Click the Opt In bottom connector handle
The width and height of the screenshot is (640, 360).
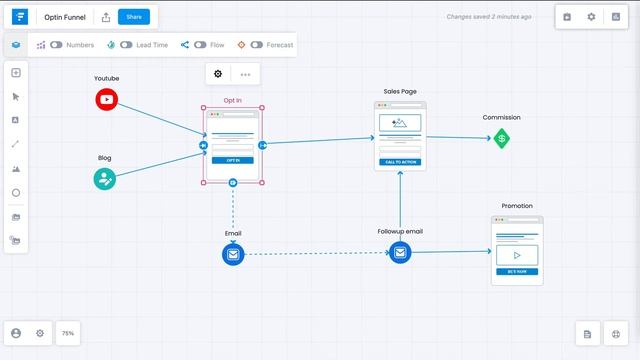point(233,183)
